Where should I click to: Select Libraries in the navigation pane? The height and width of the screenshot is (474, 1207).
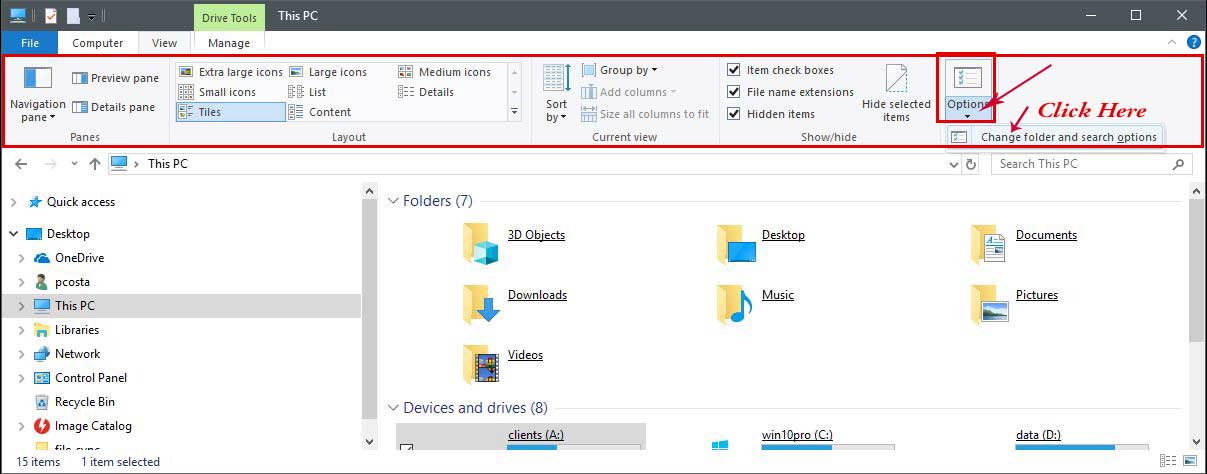point(77,330)
